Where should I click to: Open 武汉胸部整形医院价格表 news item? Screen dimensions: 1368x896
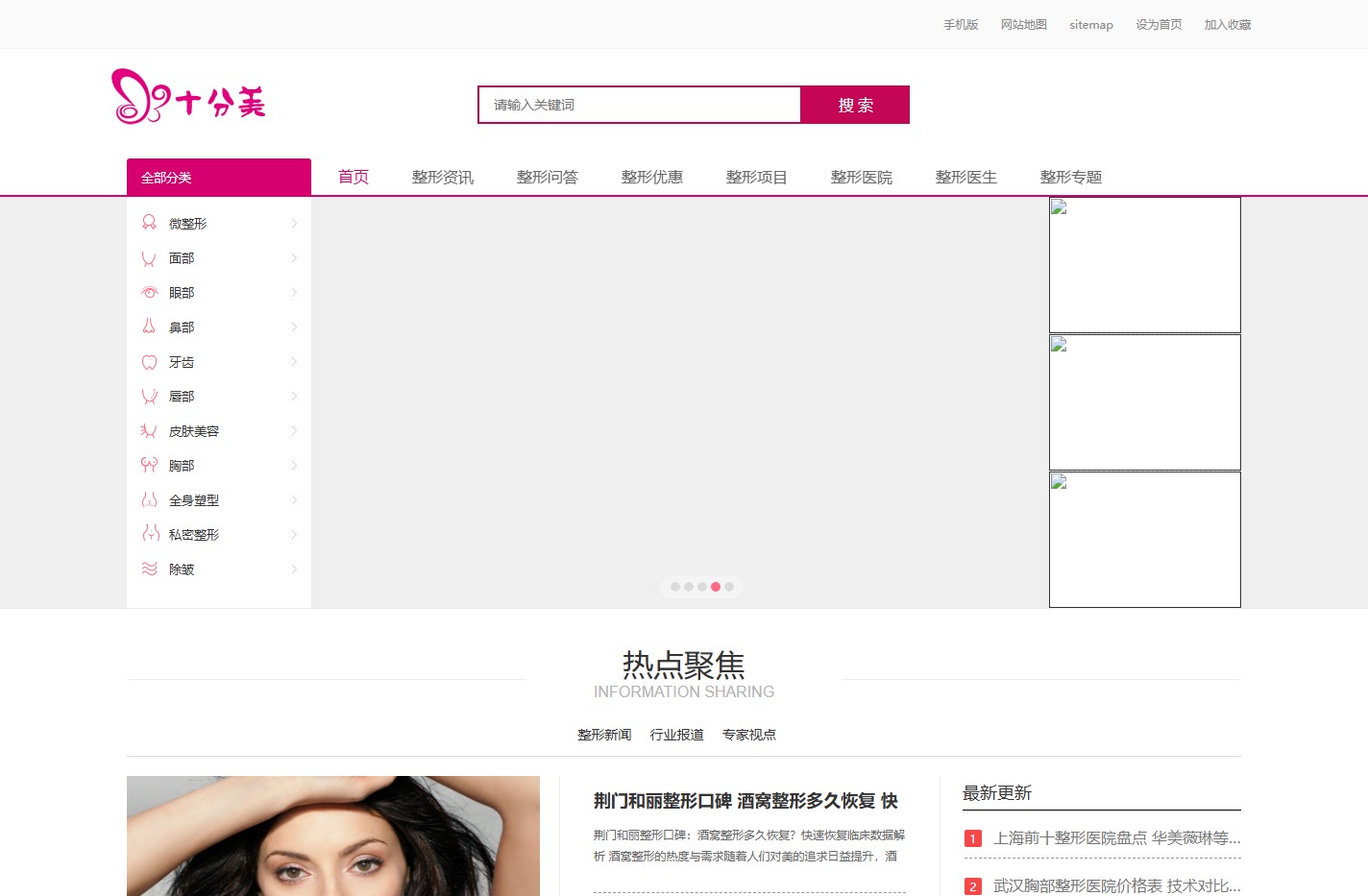click(x=1117, y=886)
